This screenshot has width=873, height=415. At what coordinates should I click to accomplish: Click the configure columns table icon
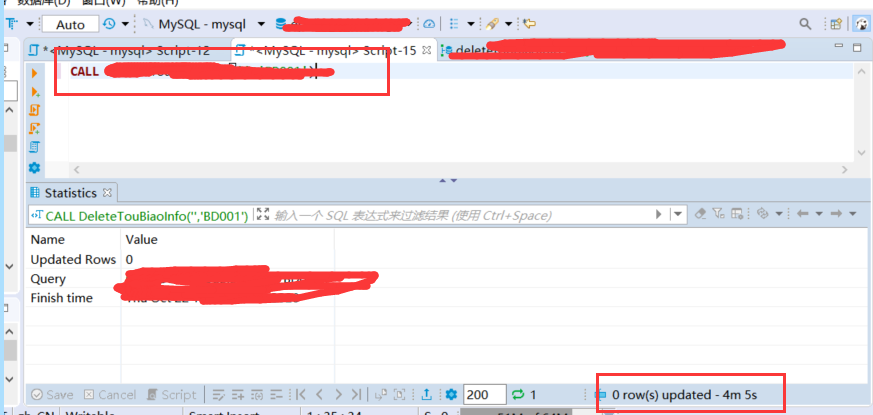[737, 214]
